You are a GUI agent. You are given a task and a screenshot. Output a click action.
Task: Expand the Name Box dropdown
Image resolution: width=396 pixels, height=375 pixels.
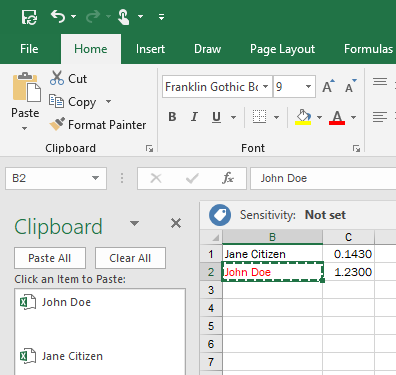[96, 178]
